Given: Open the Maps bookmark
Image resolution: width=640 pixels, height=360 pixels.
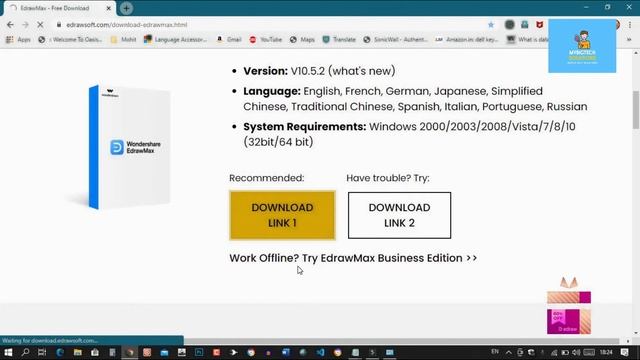Looking at the screenshot, I should pos(302,40).
